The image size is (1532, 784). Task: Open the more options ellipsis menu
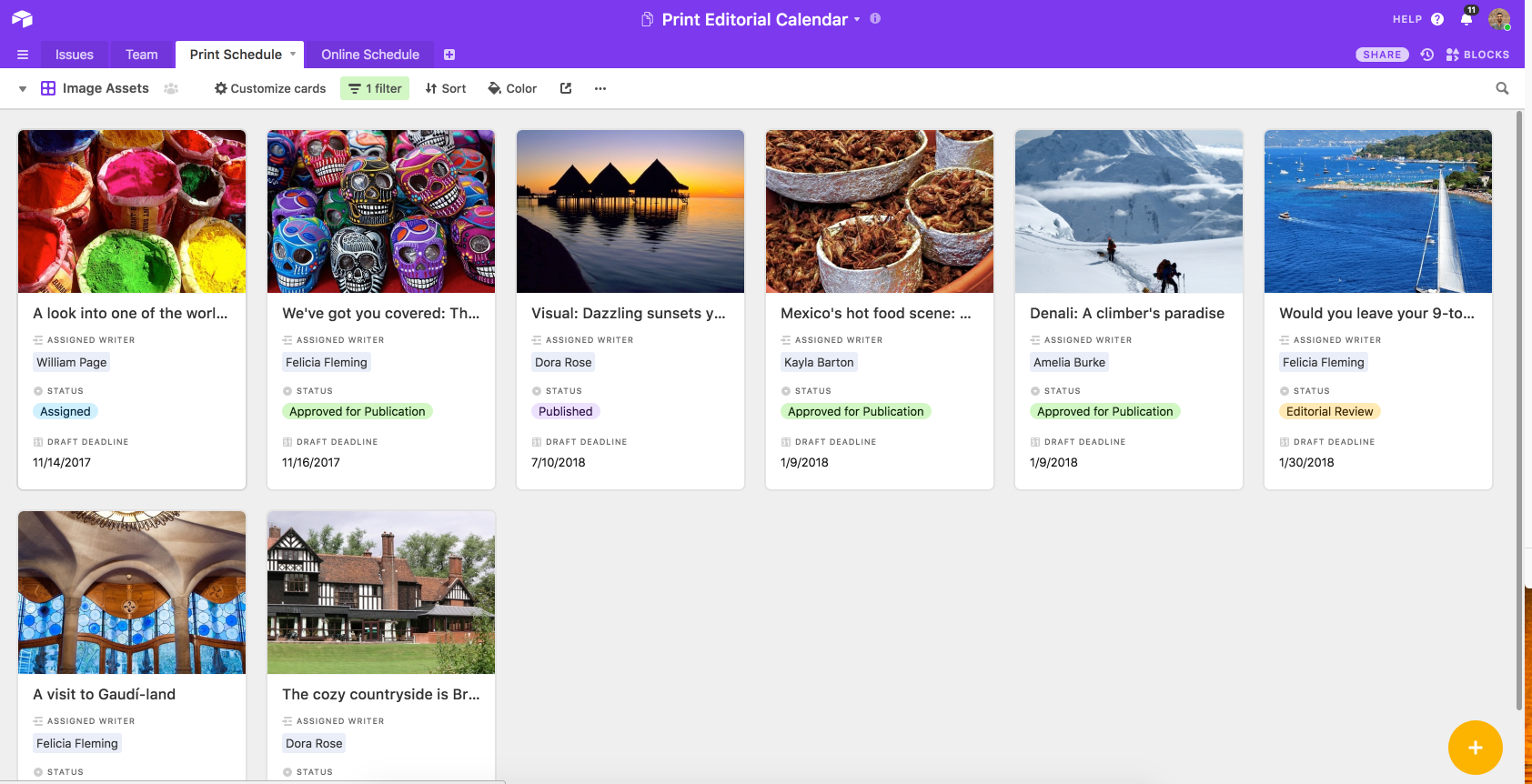click(600, 88)
